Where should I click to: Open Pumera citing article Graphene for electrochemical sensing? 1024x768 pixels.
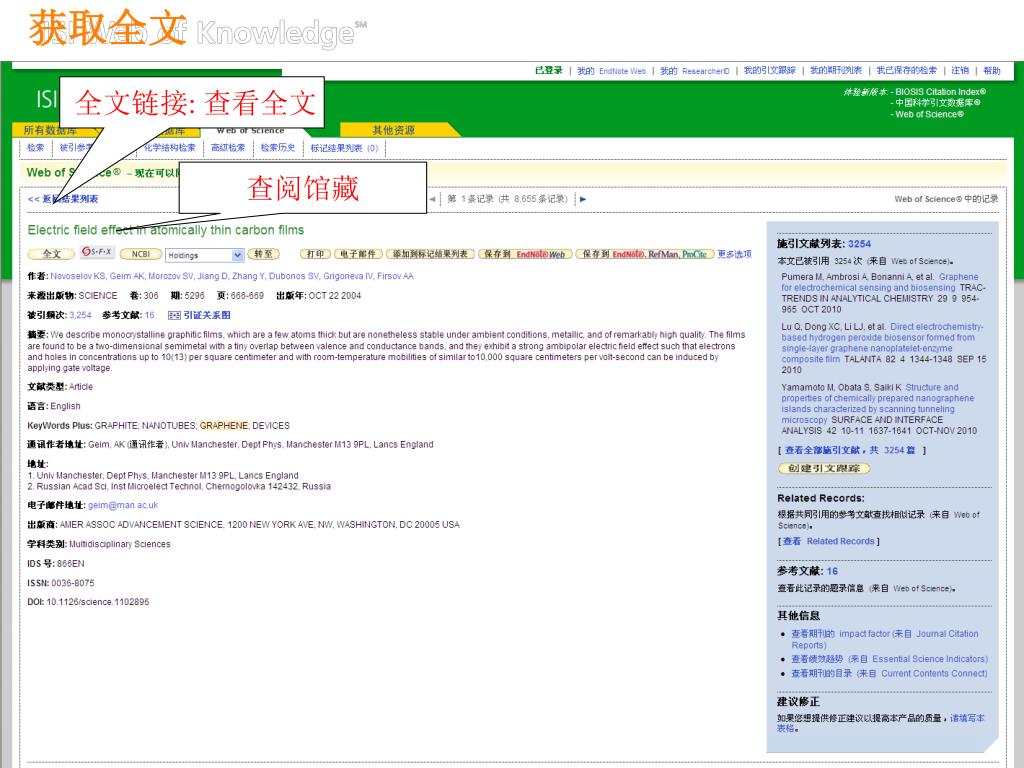pos(880,282)
